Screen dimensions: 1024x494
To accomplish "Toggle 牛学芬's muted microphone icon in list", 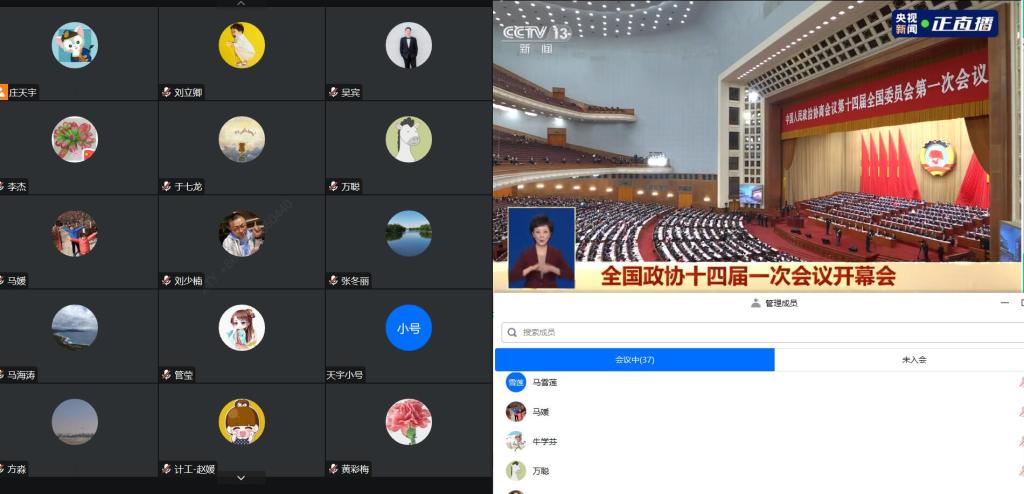I will point(1020,441).
